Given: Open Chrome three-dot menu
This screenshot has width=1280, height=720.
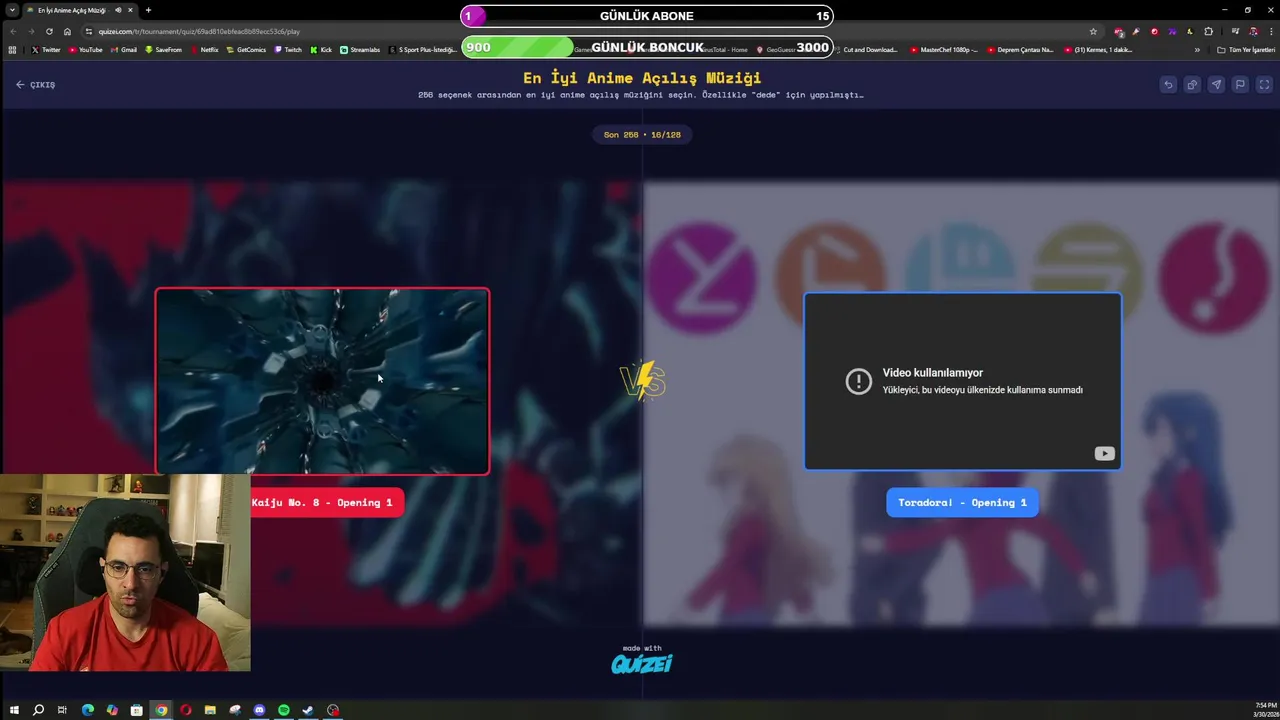Looking at the screenshot, I should click(1270, 31).
